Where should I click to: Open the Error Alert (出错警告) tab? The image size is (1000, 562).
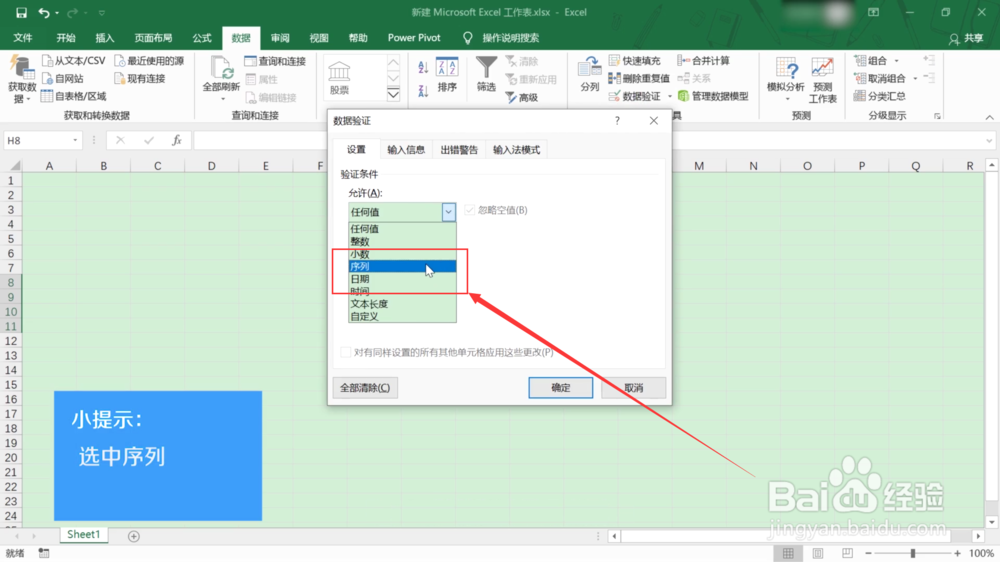point(459,150)
